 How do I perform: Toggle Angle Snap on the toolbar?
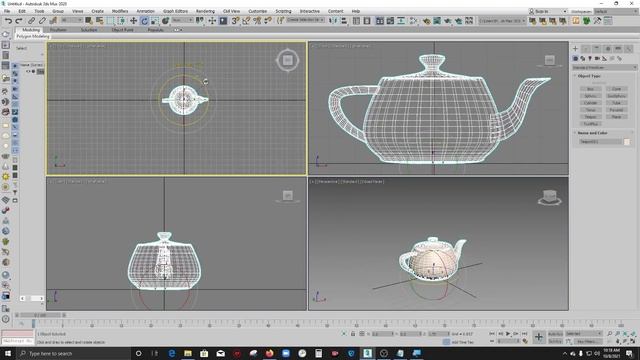point(246,20)
